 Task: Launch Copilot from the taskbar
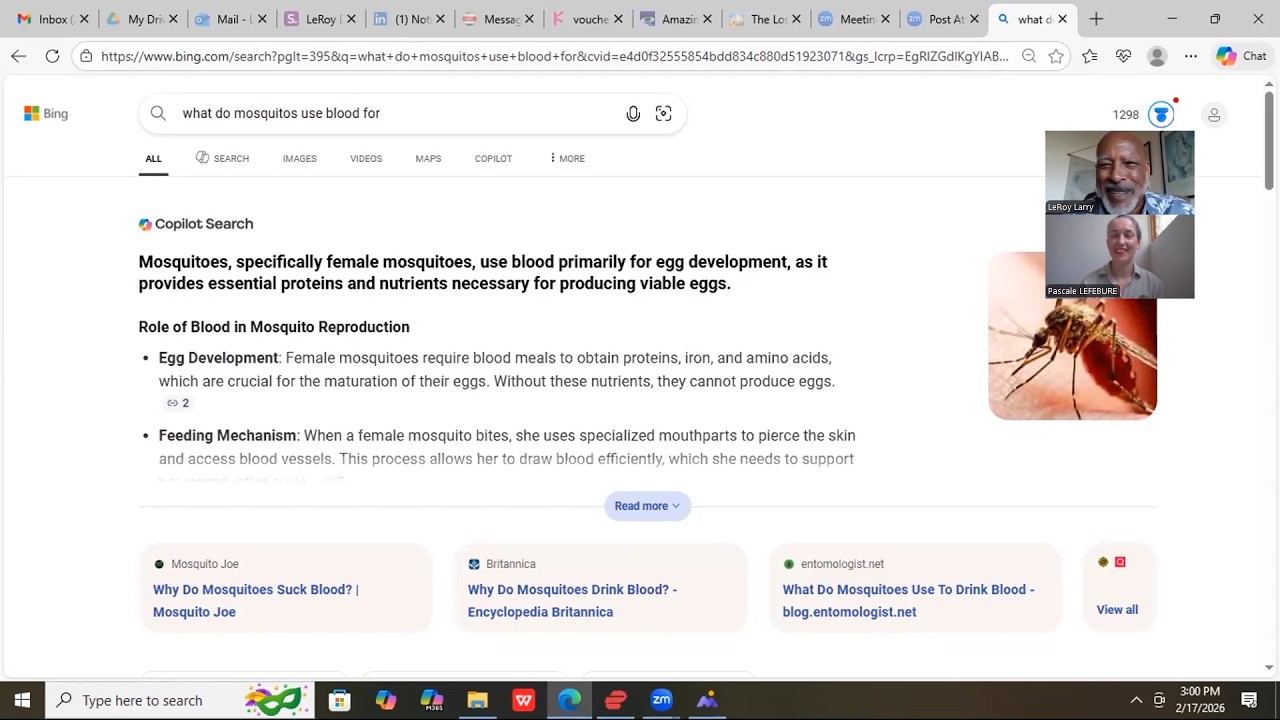pos(386,700)
